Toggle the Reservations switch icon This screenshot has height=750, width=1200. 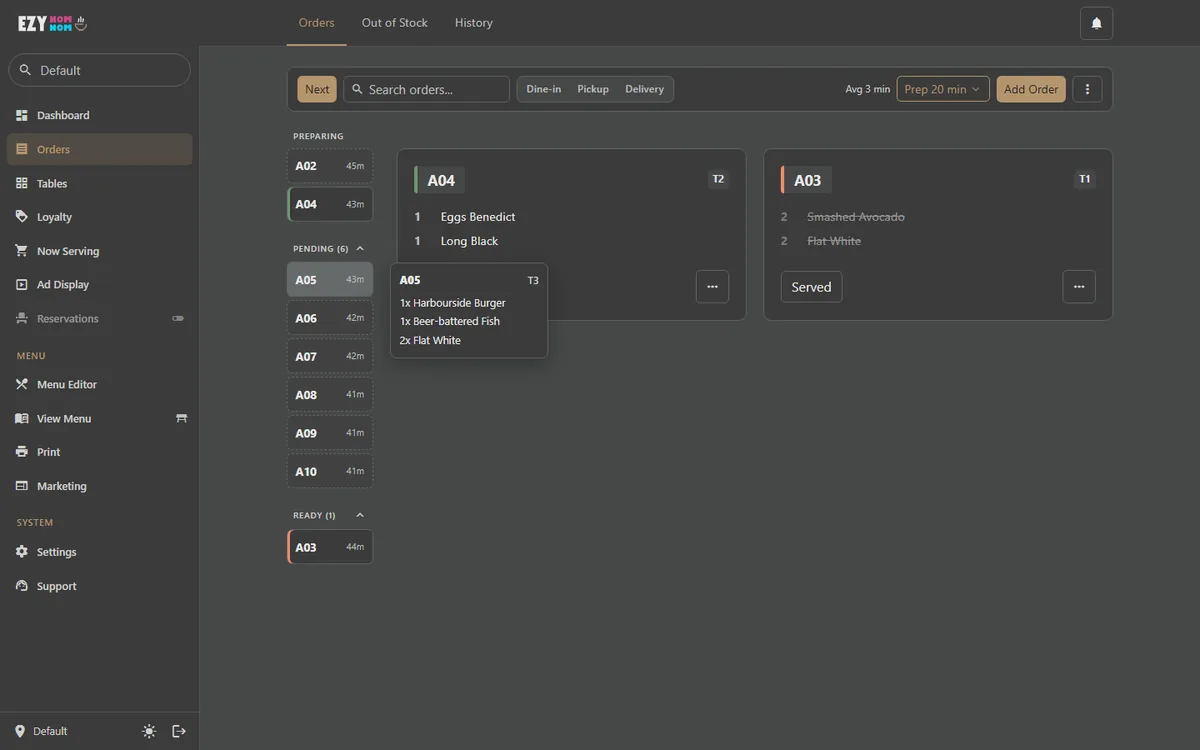(178, 319)
